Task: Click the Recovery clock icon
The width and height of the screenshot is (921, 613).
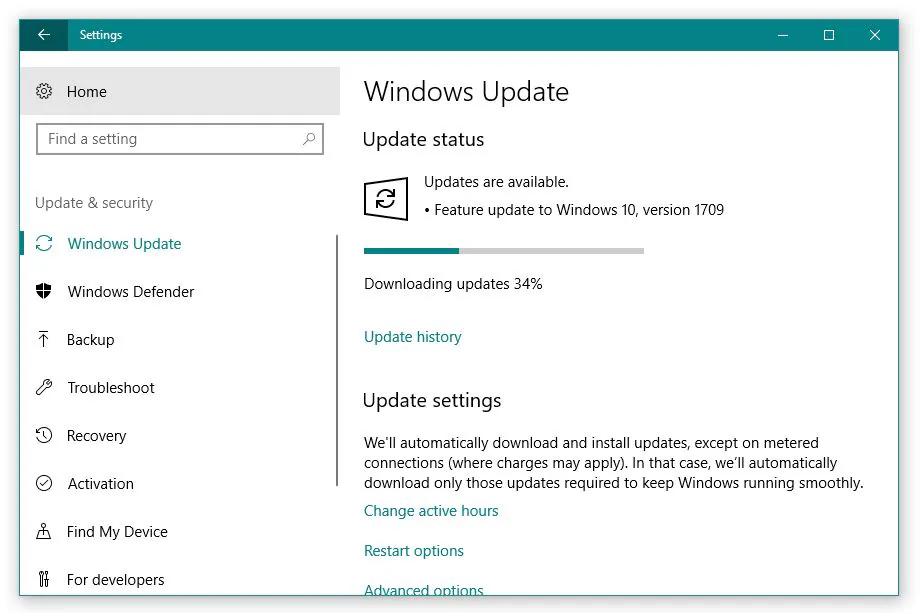Action: point(44,435)
